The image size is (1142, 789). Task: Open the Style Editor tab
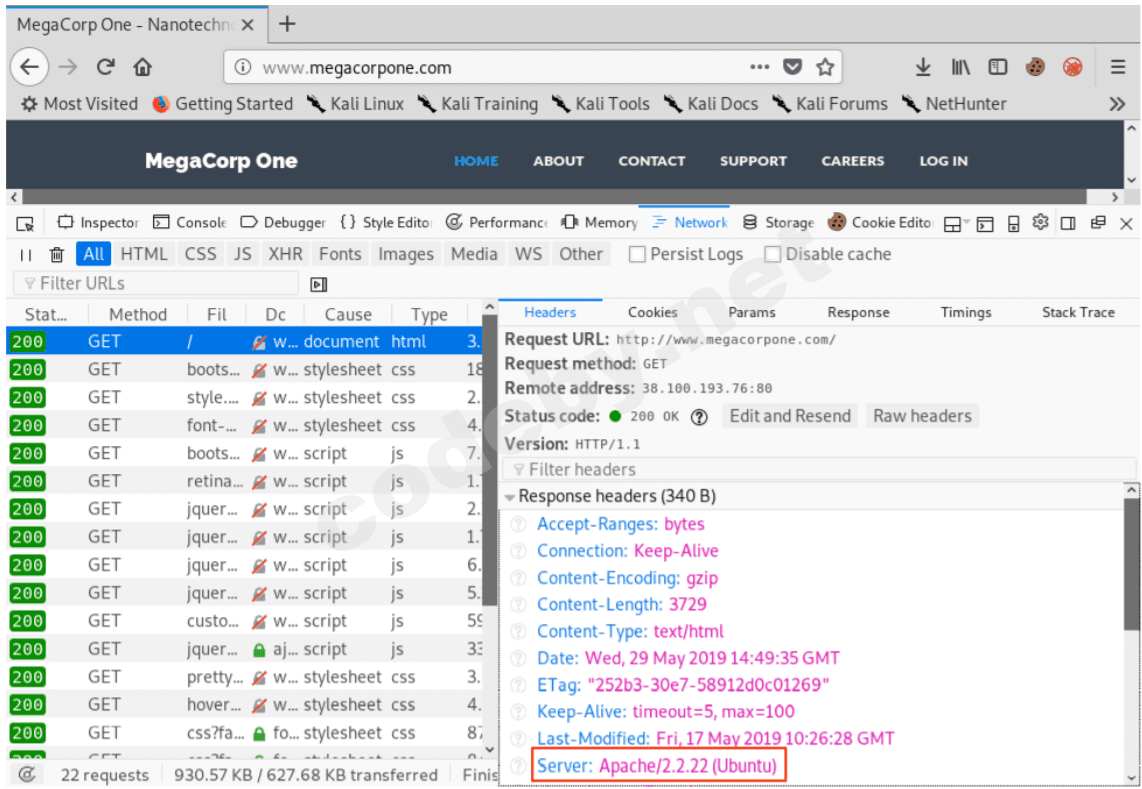(x=386, y=223)
